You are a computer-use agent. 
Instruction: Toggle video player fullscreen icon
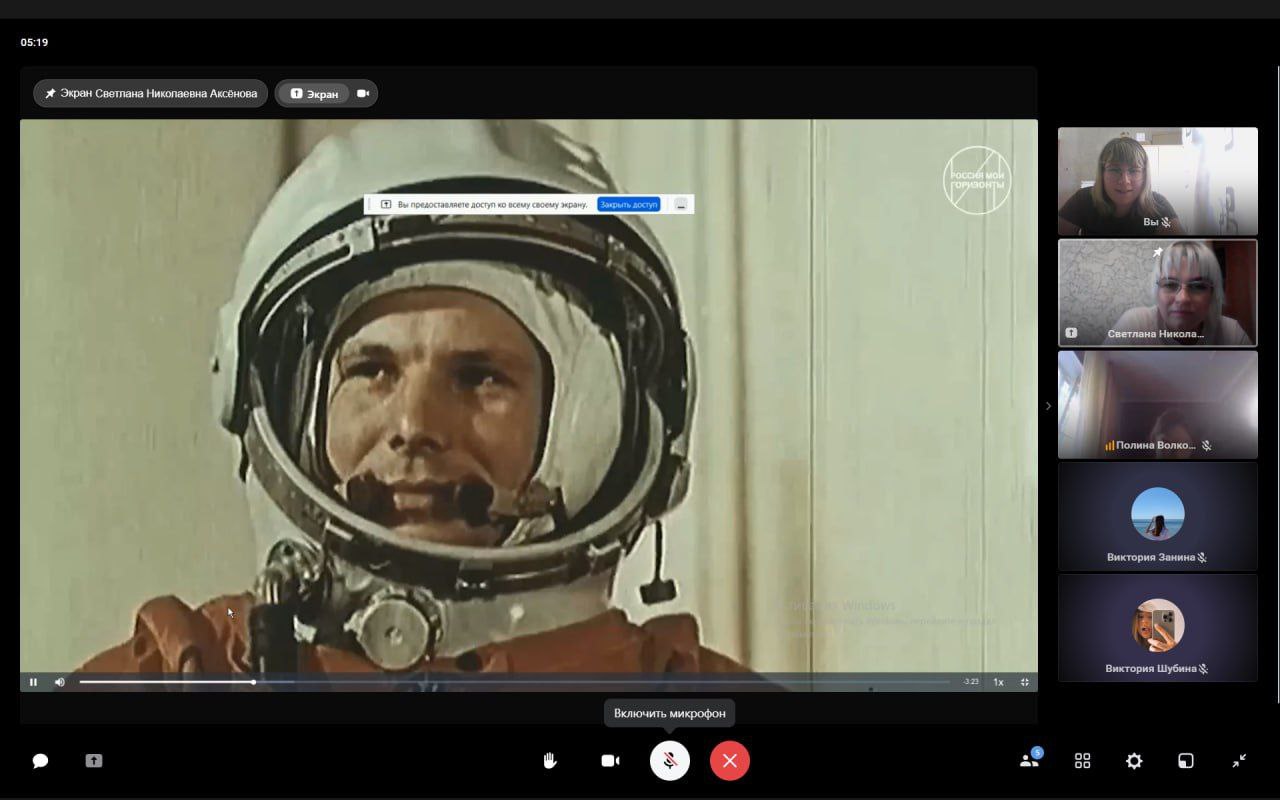point(1025,682)
